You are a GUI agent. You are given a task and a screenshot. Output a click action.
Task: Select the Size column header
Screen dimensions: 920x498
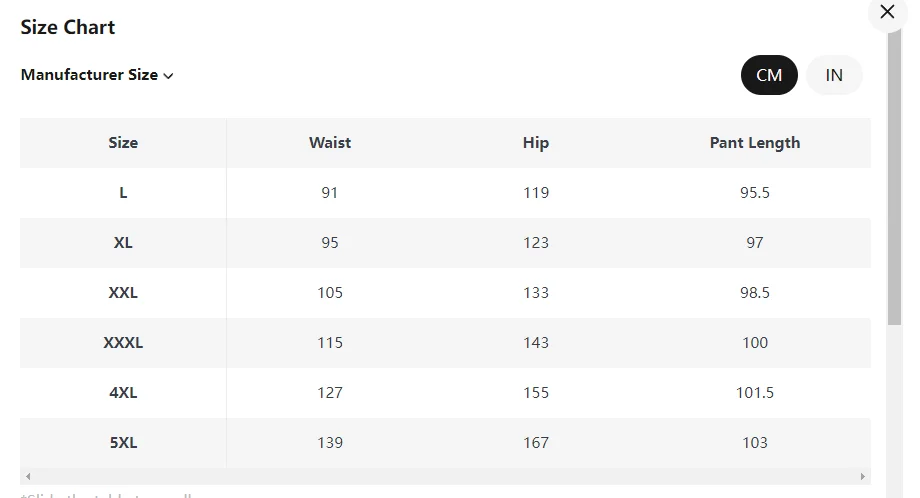[x=123, y=143]
